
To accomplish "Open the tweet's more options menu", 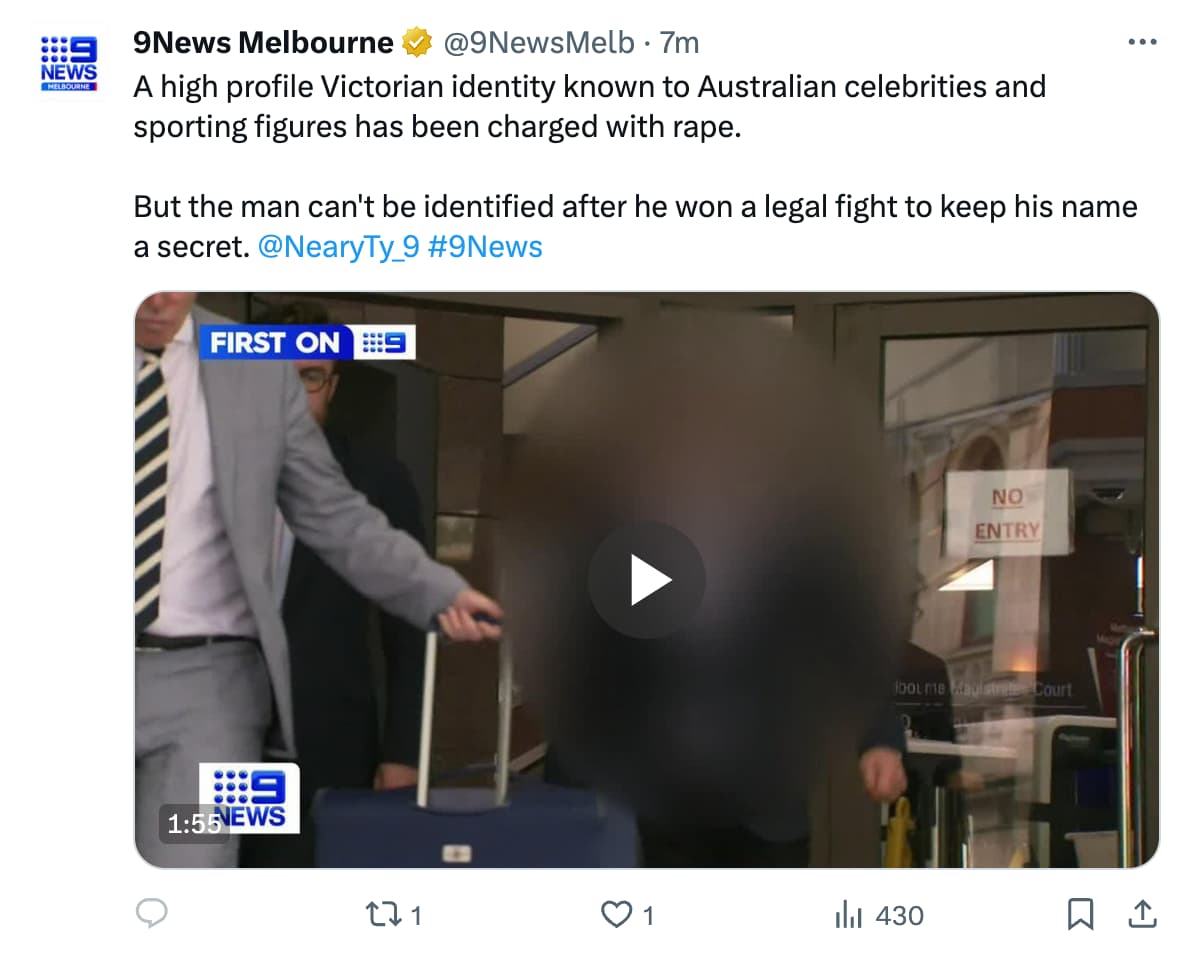I will tap(1141, 43).
